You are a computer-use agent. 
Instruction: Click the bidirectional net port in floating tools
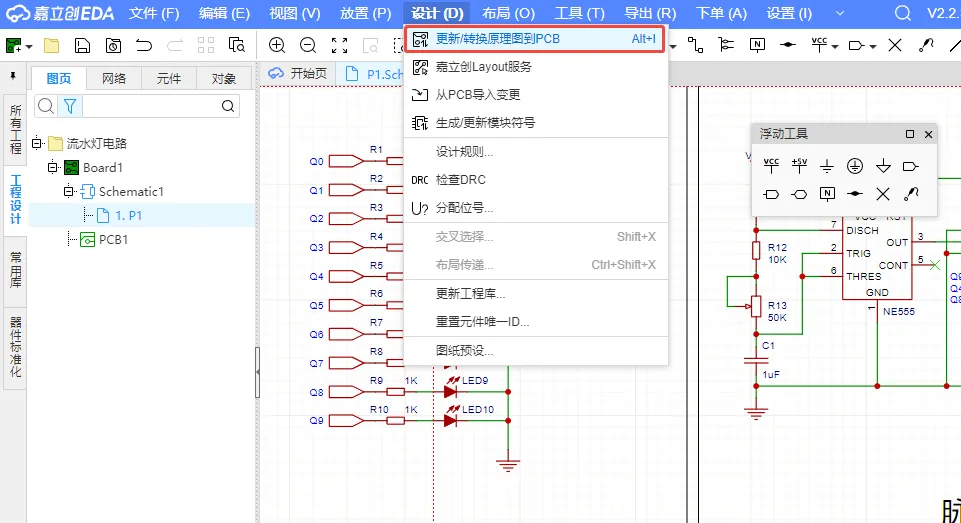click(x=799, y=194)
